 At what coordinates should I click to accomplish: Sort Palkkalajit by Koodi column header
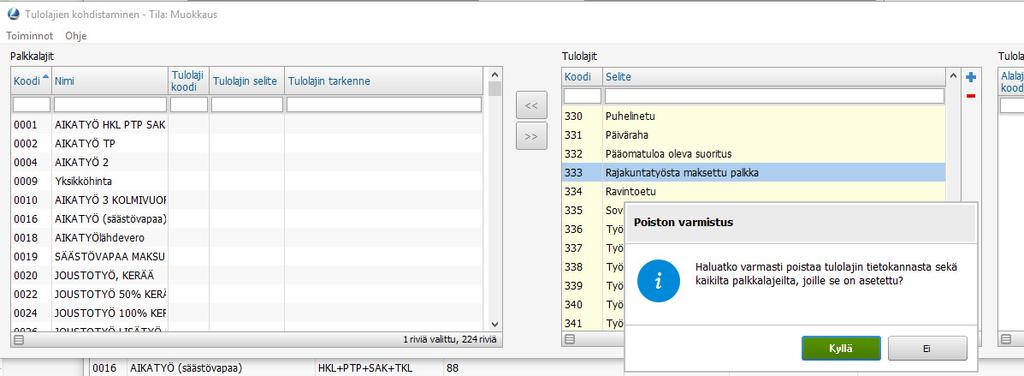(31, 81)
